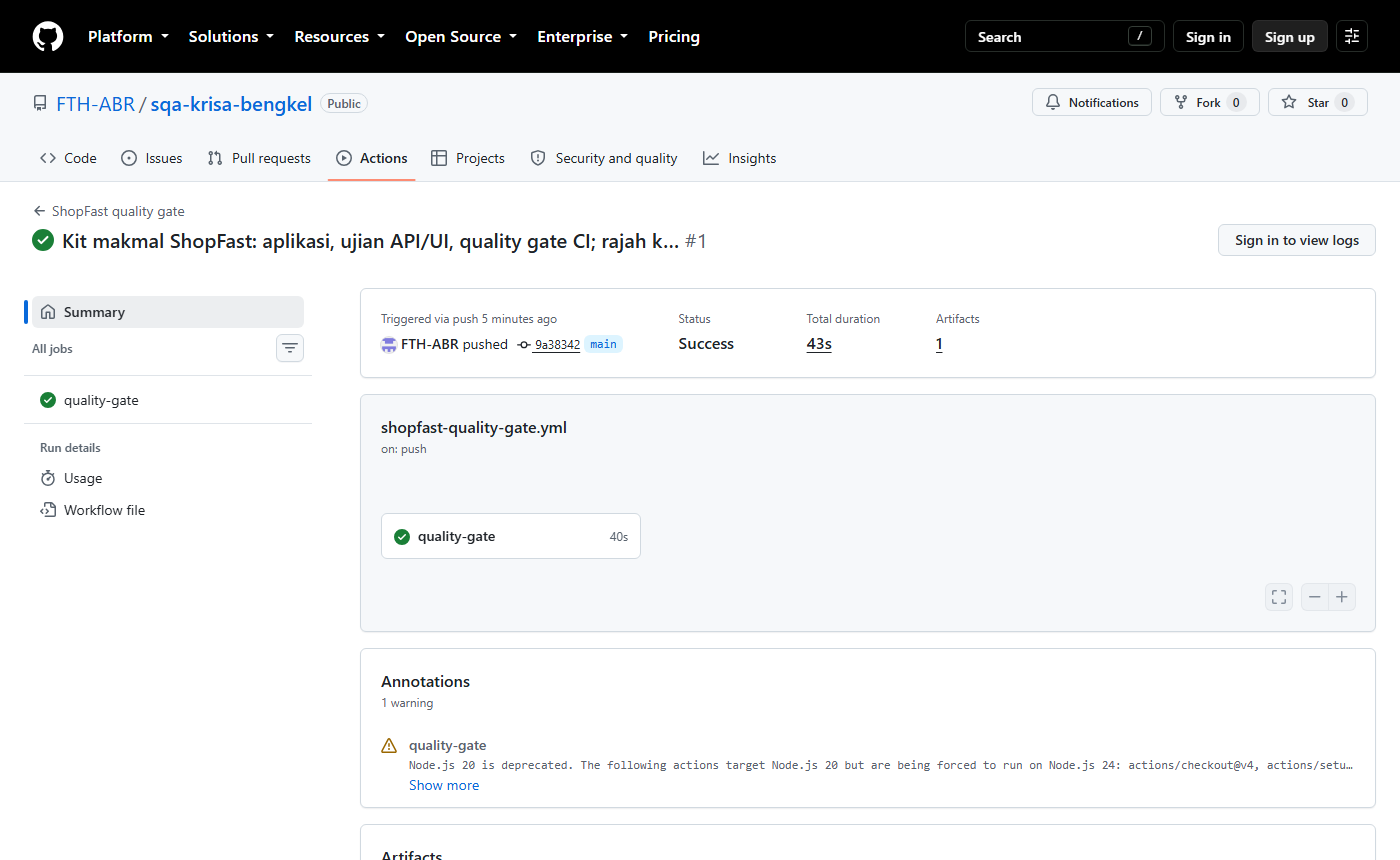Open the sqa-krisa-bengkel repository link
1400x860 pixels.
(231, 104)
